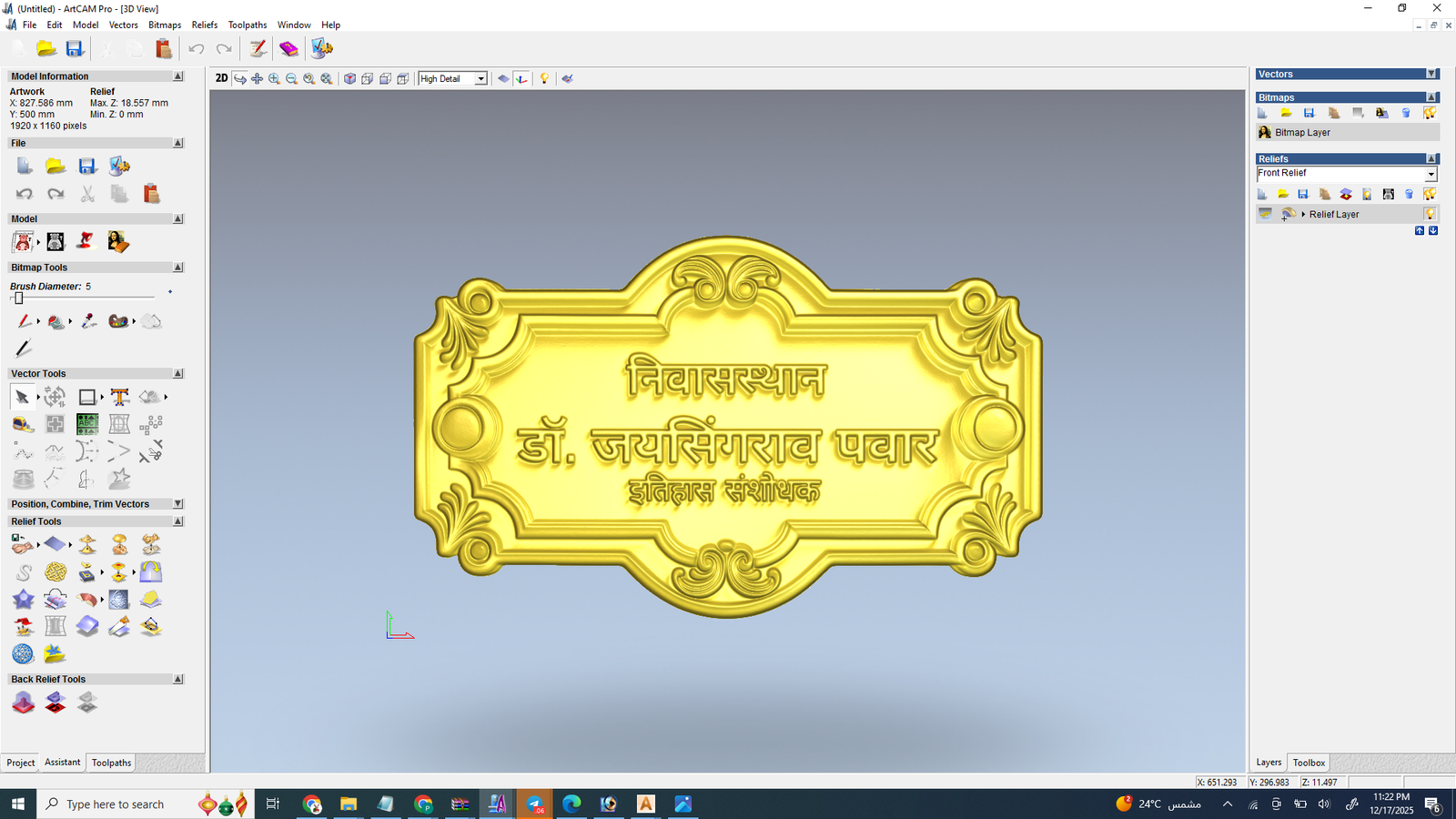Click the Flood Fill paint bucket tool
1456x819 pixels.
pyautogui.click(x=56, y=321)
